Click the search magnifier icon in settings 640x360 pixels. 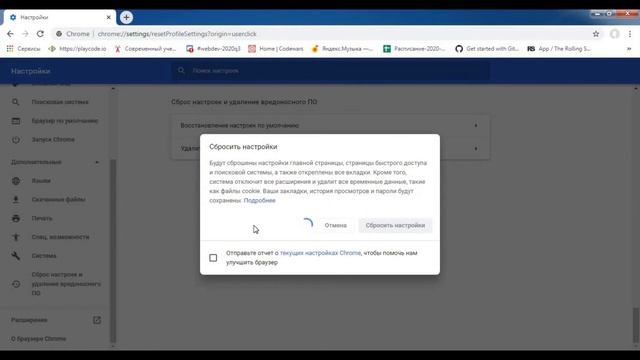coord(181,71)
